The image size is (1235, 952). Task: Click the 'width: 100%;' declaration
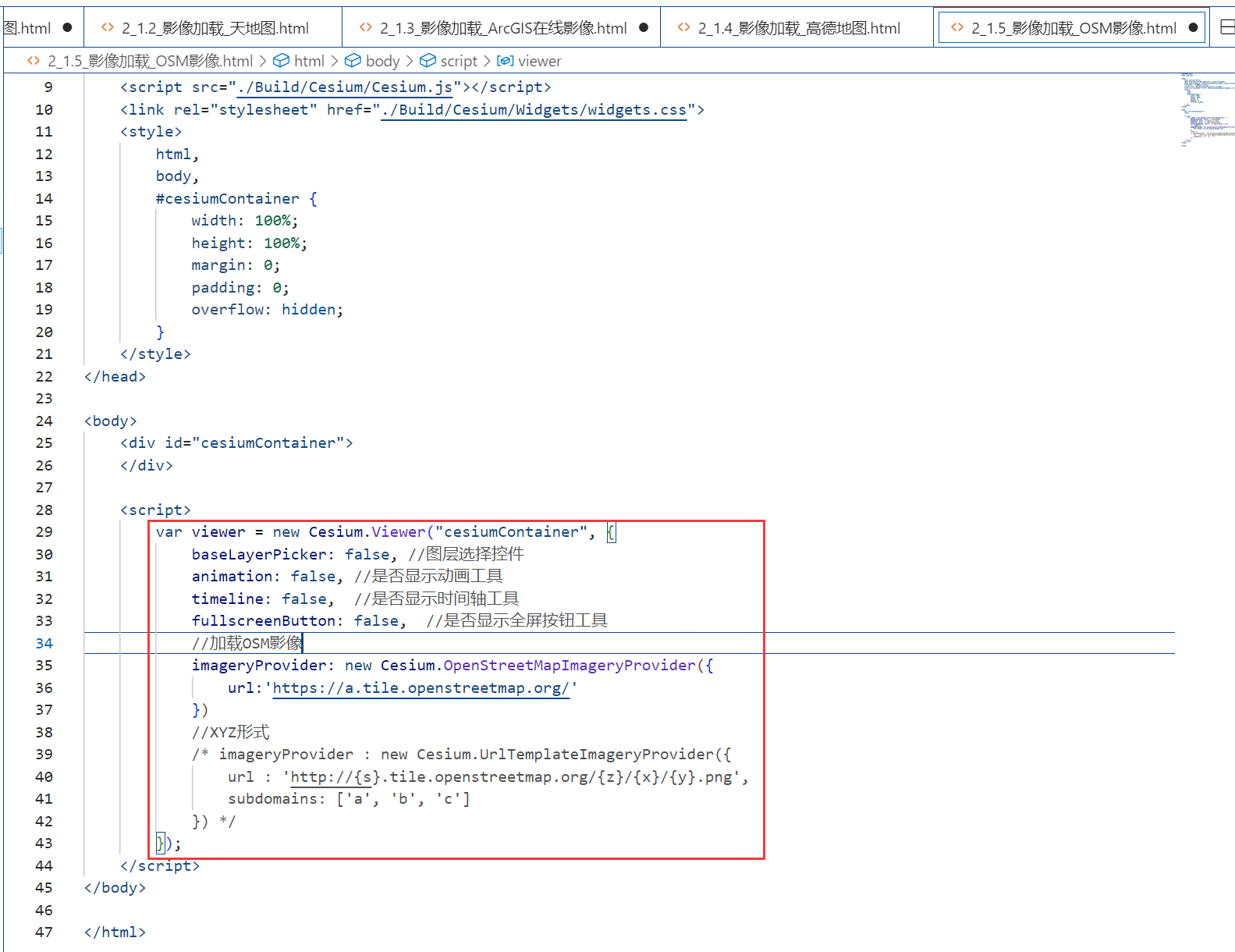click(x=245, y=221)
